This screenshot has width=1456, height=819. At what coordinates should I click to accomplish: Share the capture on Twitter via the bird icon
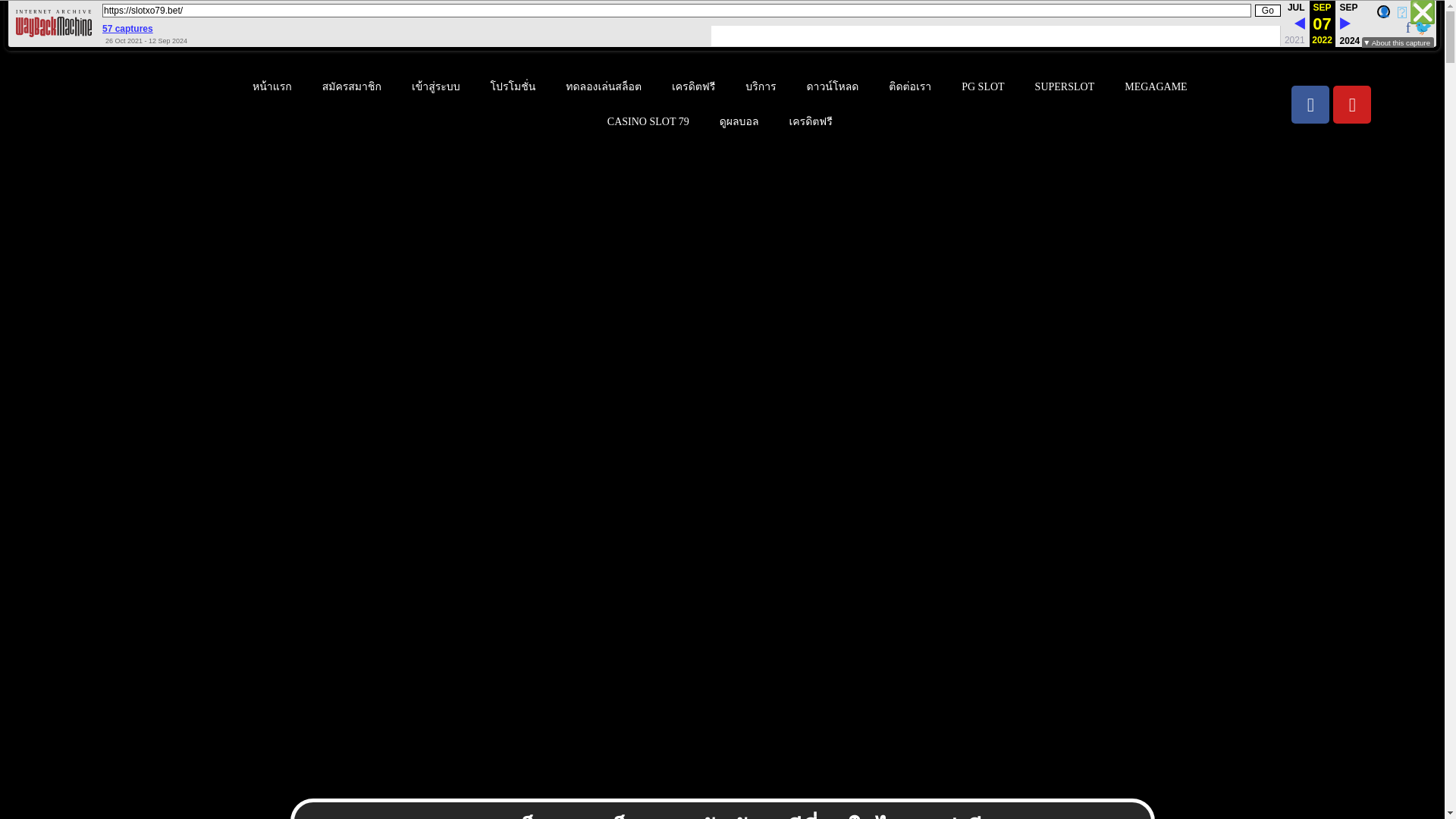pyautogui.click(x=1423, y=29)
